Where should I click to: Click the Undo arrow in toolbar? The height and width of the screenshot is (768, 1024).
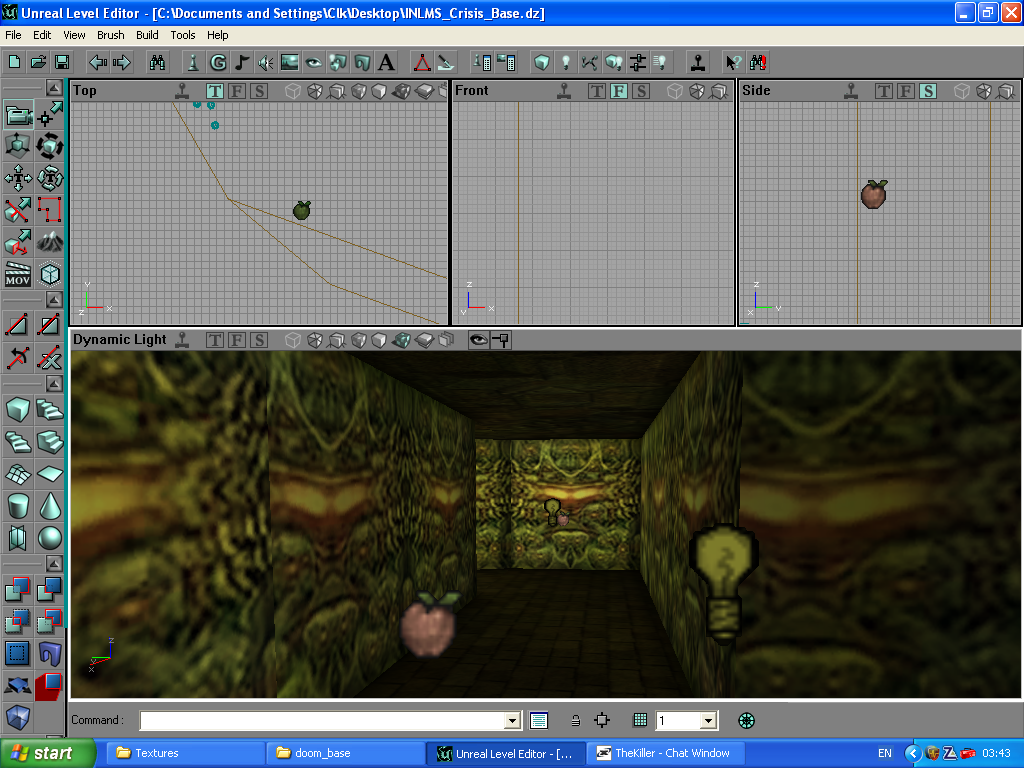98,62
